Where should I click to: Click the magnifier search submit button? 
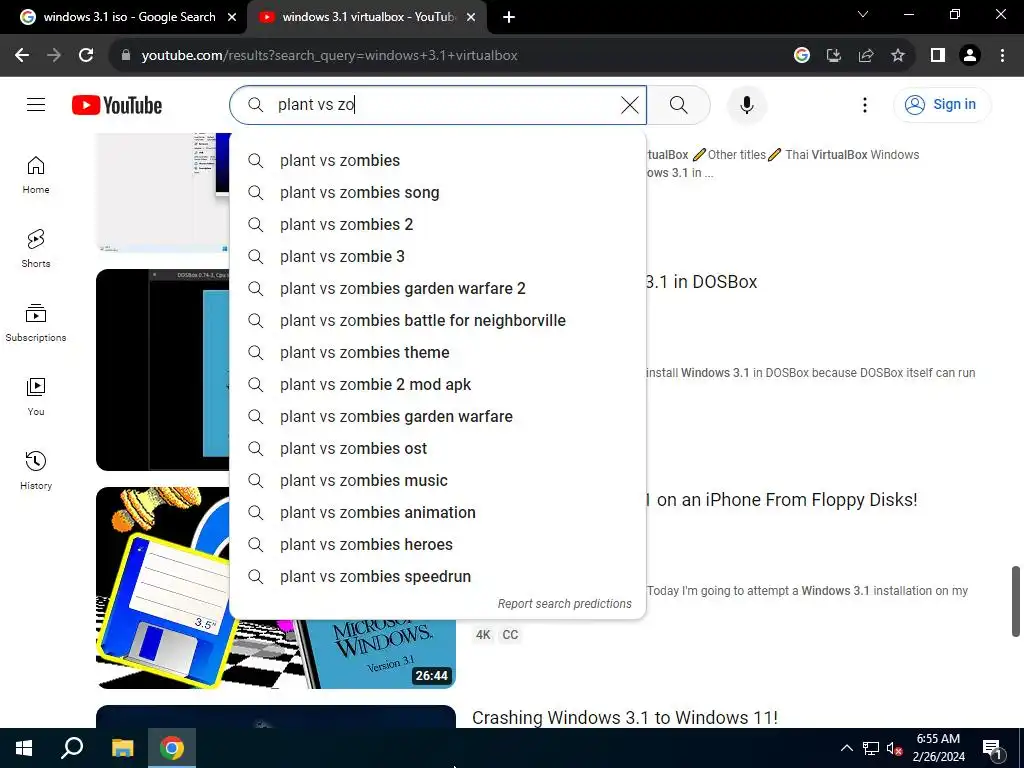(679, 104)
